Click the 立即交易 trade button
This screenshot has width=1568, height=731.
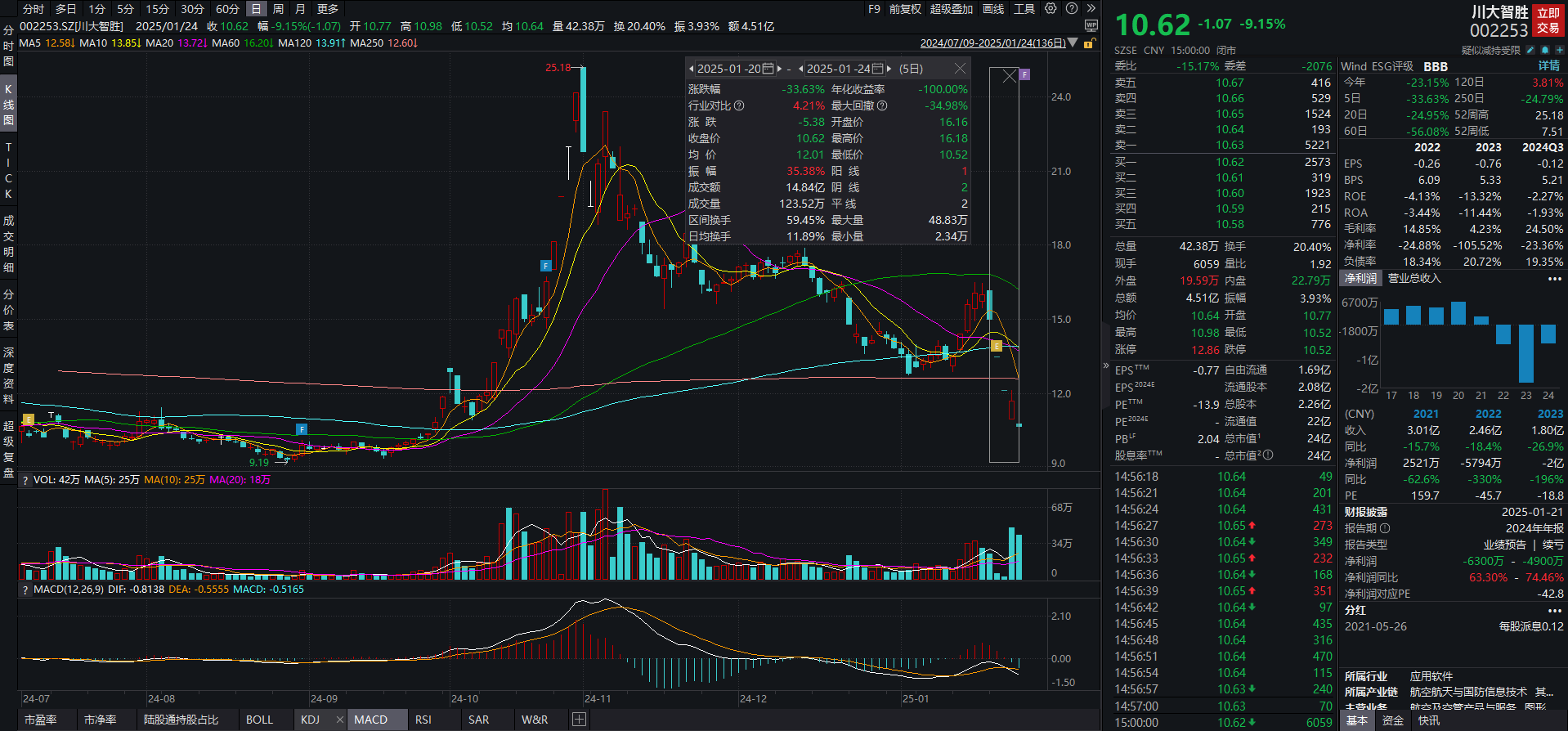pos(1548,20)
